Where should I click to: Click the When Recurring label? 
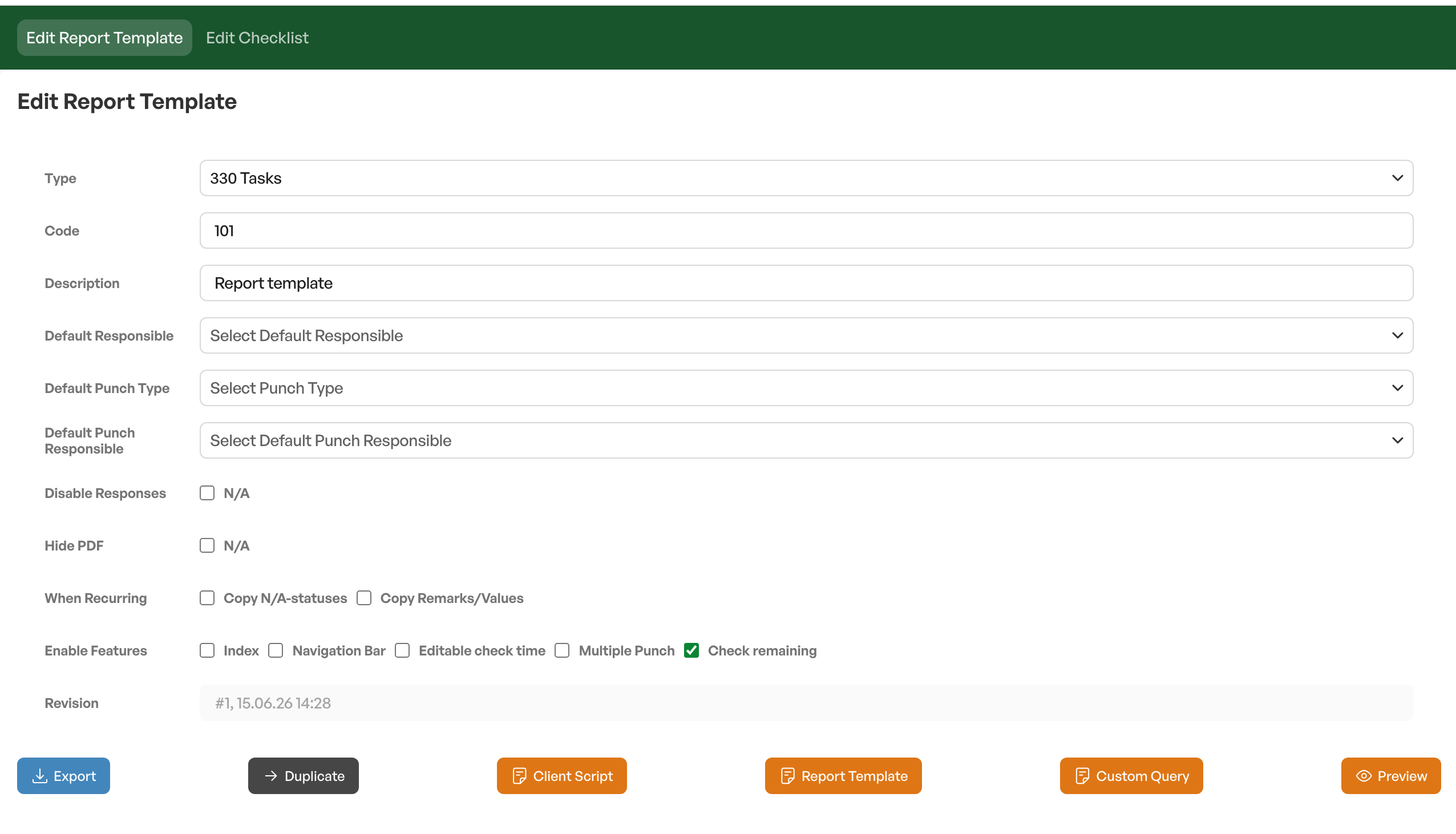96,598
